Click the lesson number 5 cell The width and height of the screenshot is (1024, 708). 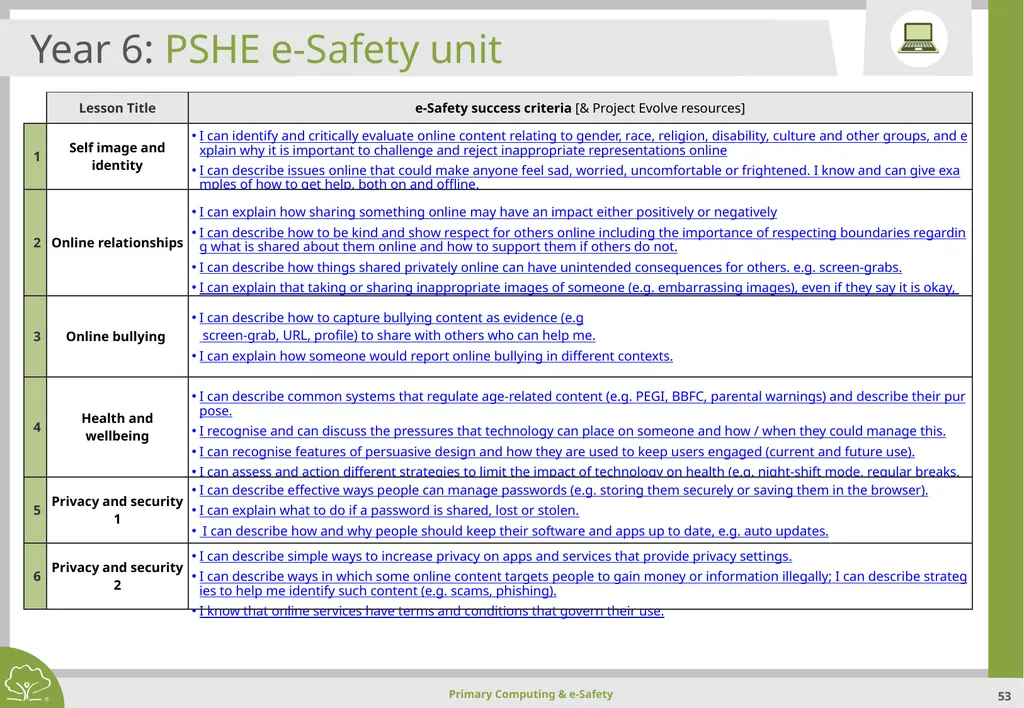pos(36,510)
